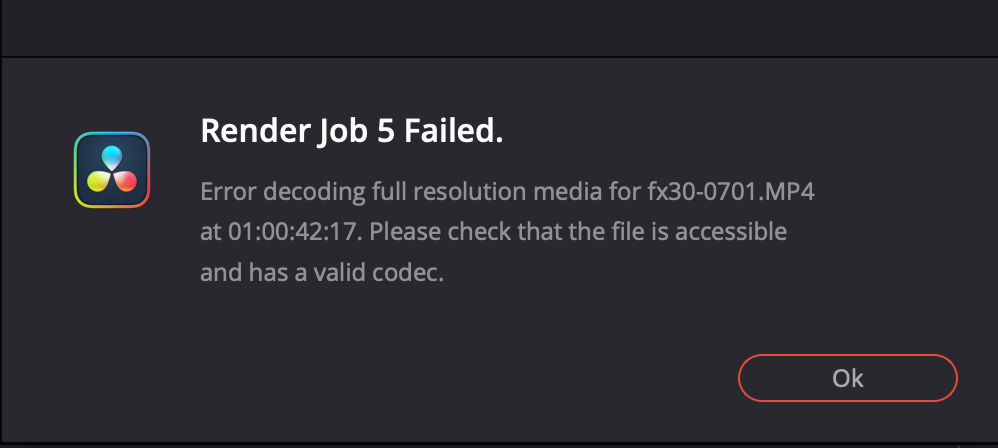Select the word "Render" in the heading
Image resolution: width=998 pixels, height=448 pixels.
click(x=247, y=131)
